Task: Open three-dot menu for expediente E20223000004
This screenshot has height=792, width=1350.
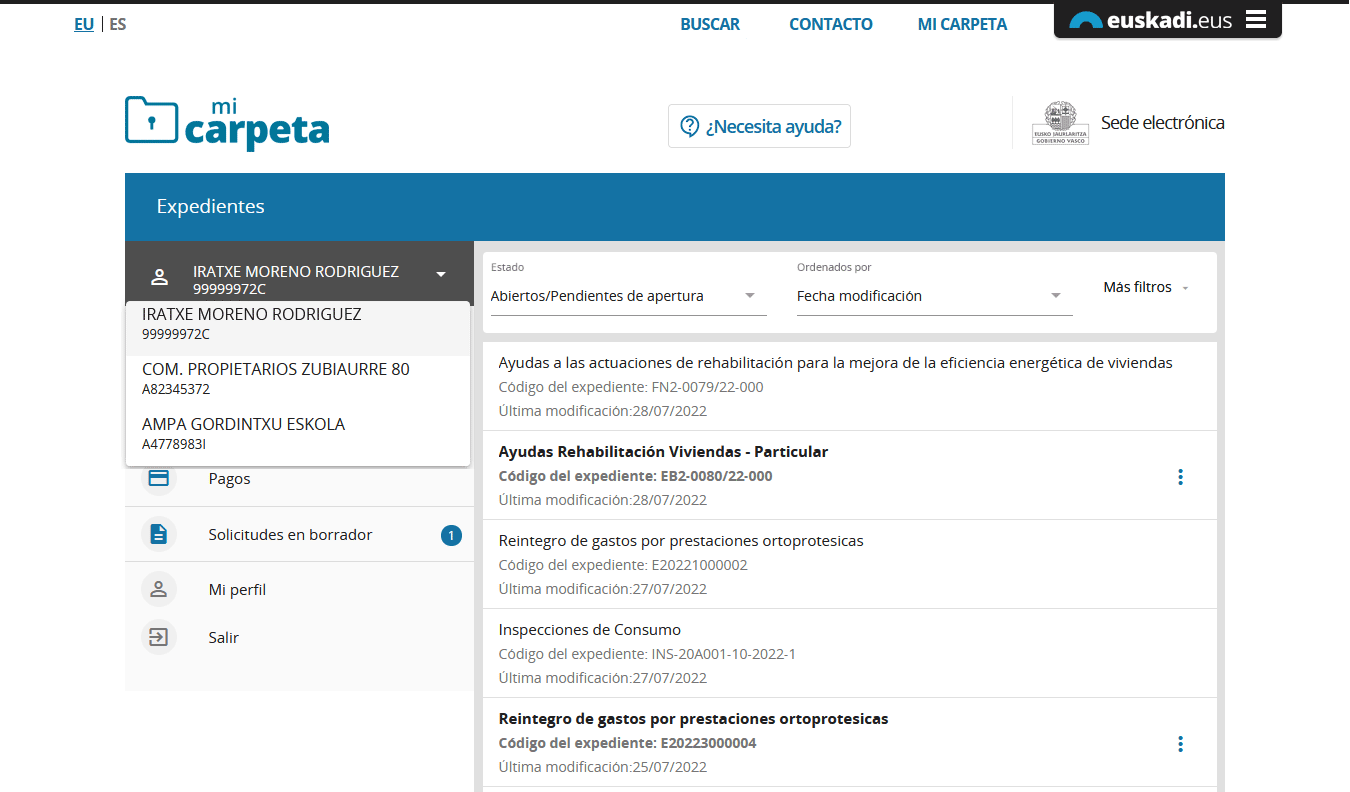Action: point(1180,744)
